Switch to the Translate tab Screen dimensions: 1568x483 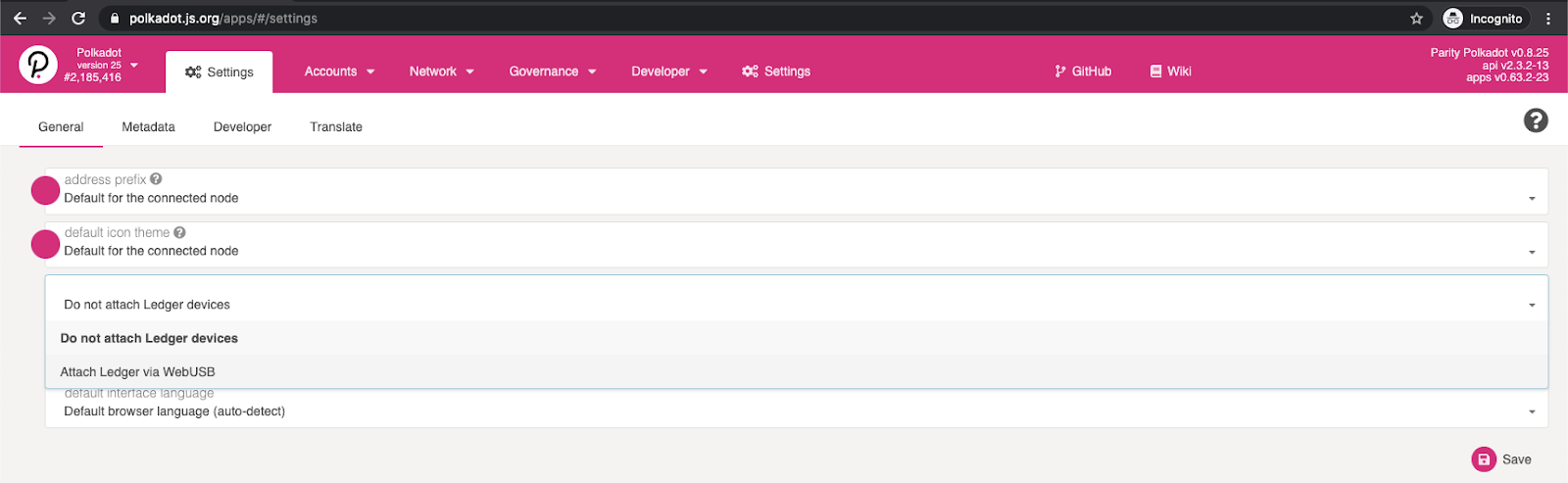336,127
